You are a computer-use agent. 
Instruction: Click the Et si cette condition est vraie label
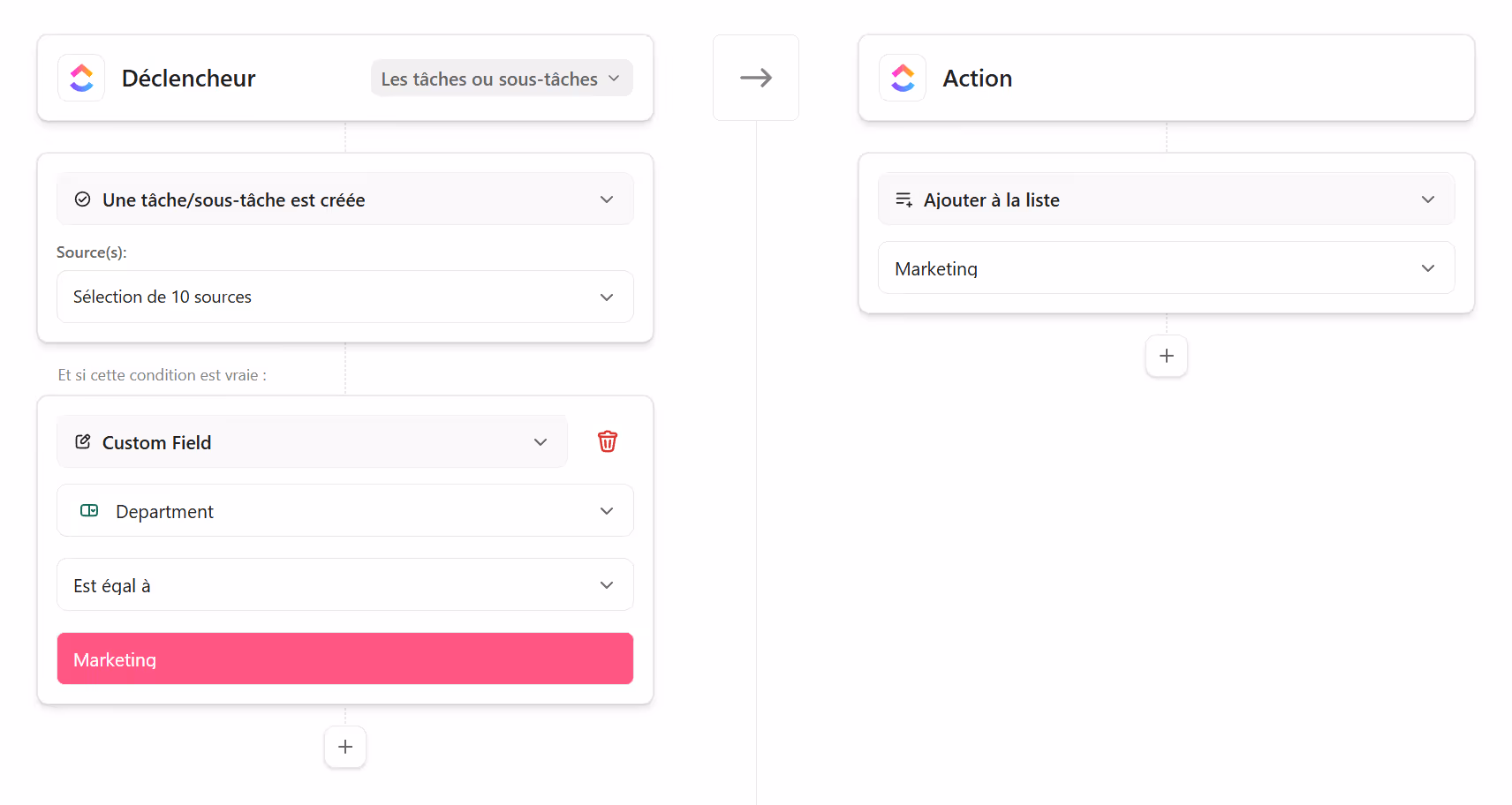(161, 374)
